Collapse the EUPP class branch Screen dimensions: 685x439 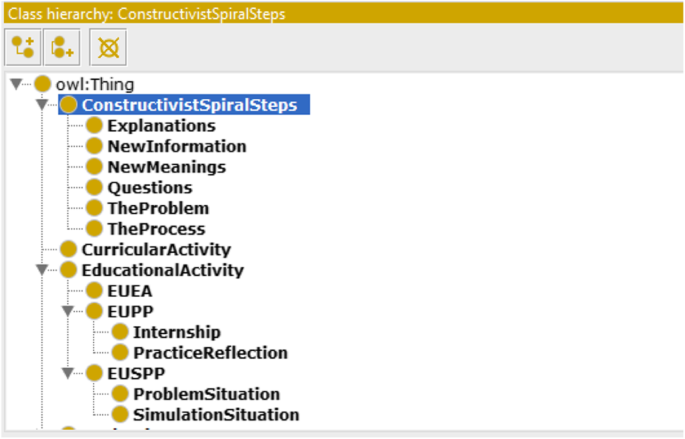pos(68,311)
